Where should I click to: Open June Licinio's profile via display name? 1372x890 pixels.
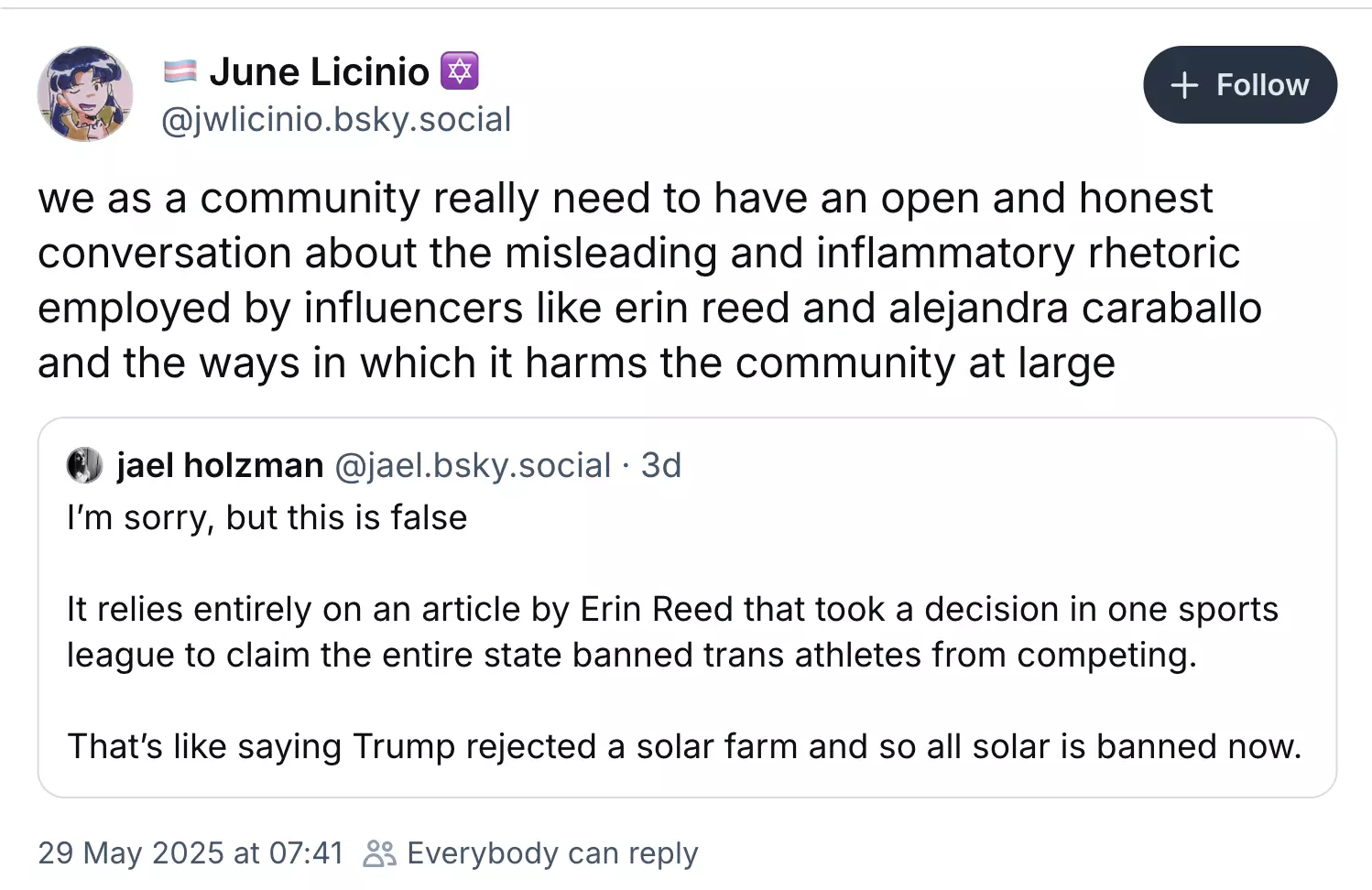[319, 71]
